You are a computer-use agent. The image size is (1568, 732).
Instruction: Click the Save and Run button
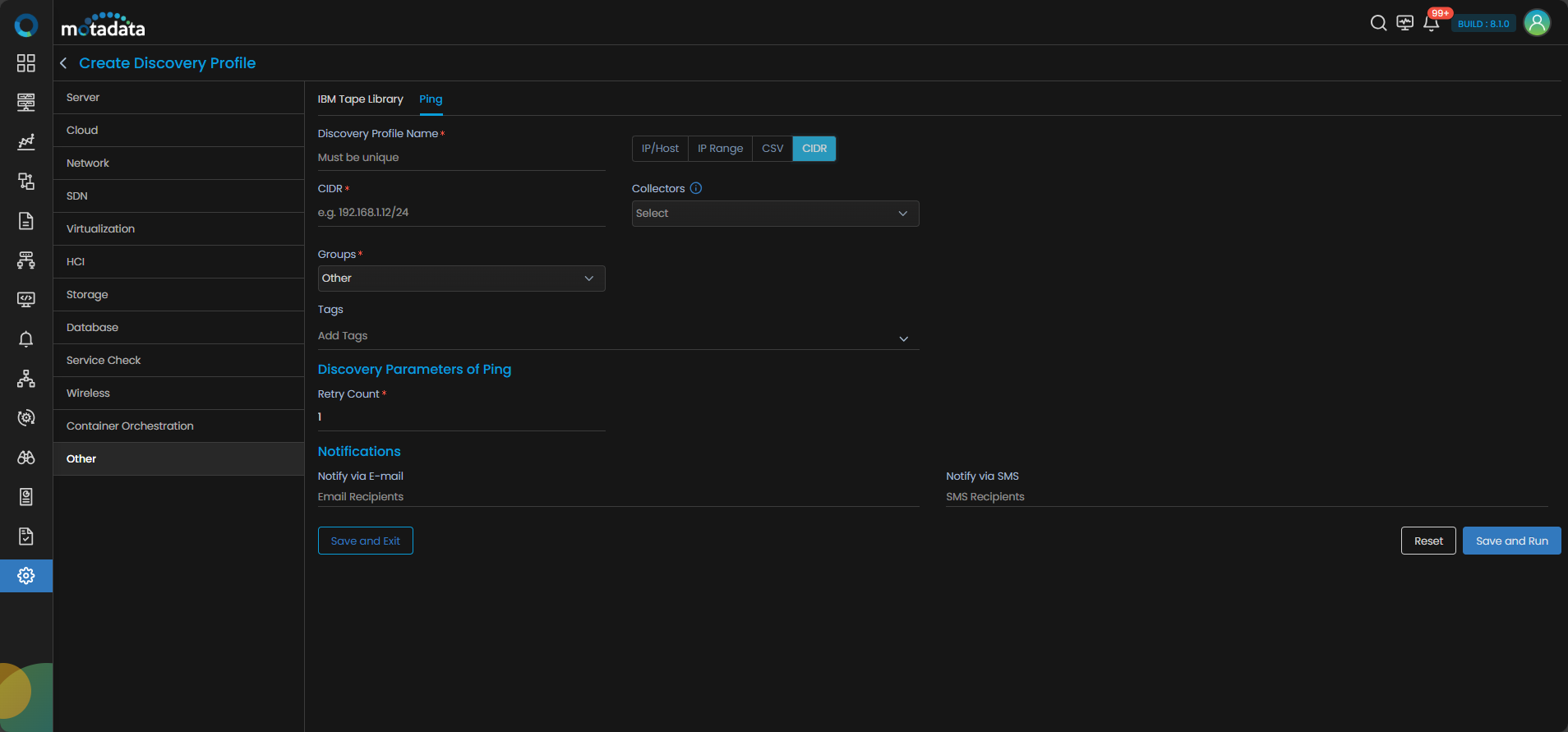[1511, 541]
